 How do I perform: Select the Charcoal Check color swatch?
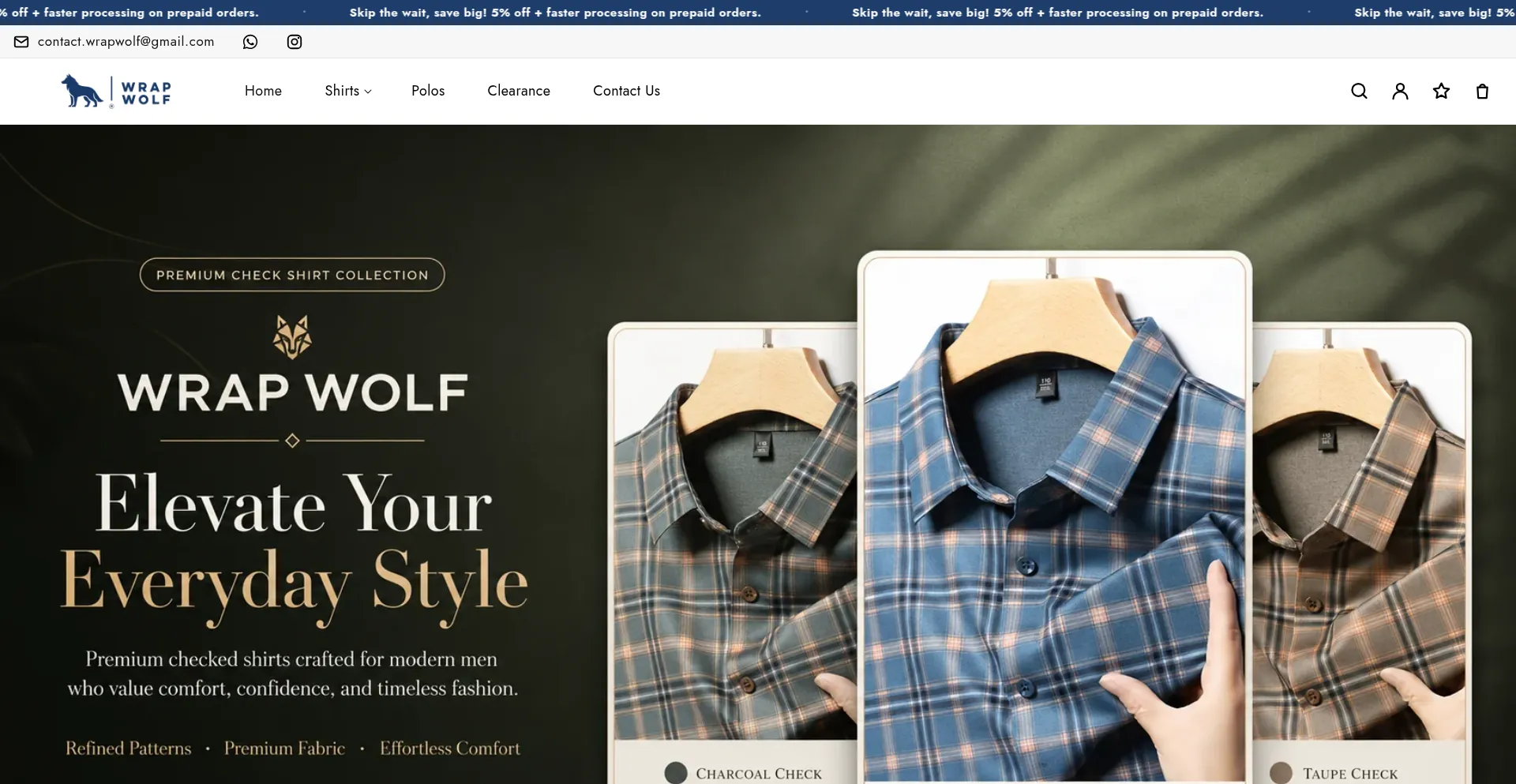[x=676, y=773]
